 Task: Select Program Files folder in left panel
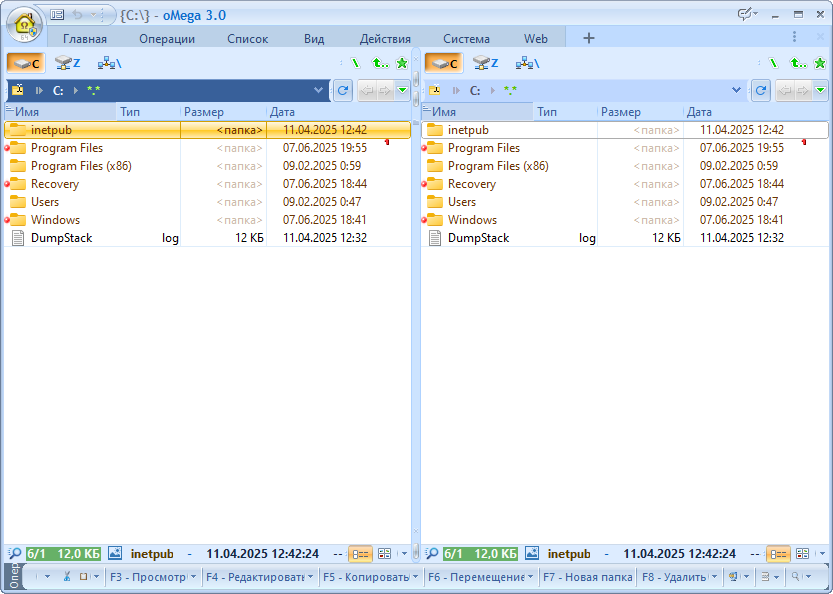207,148
